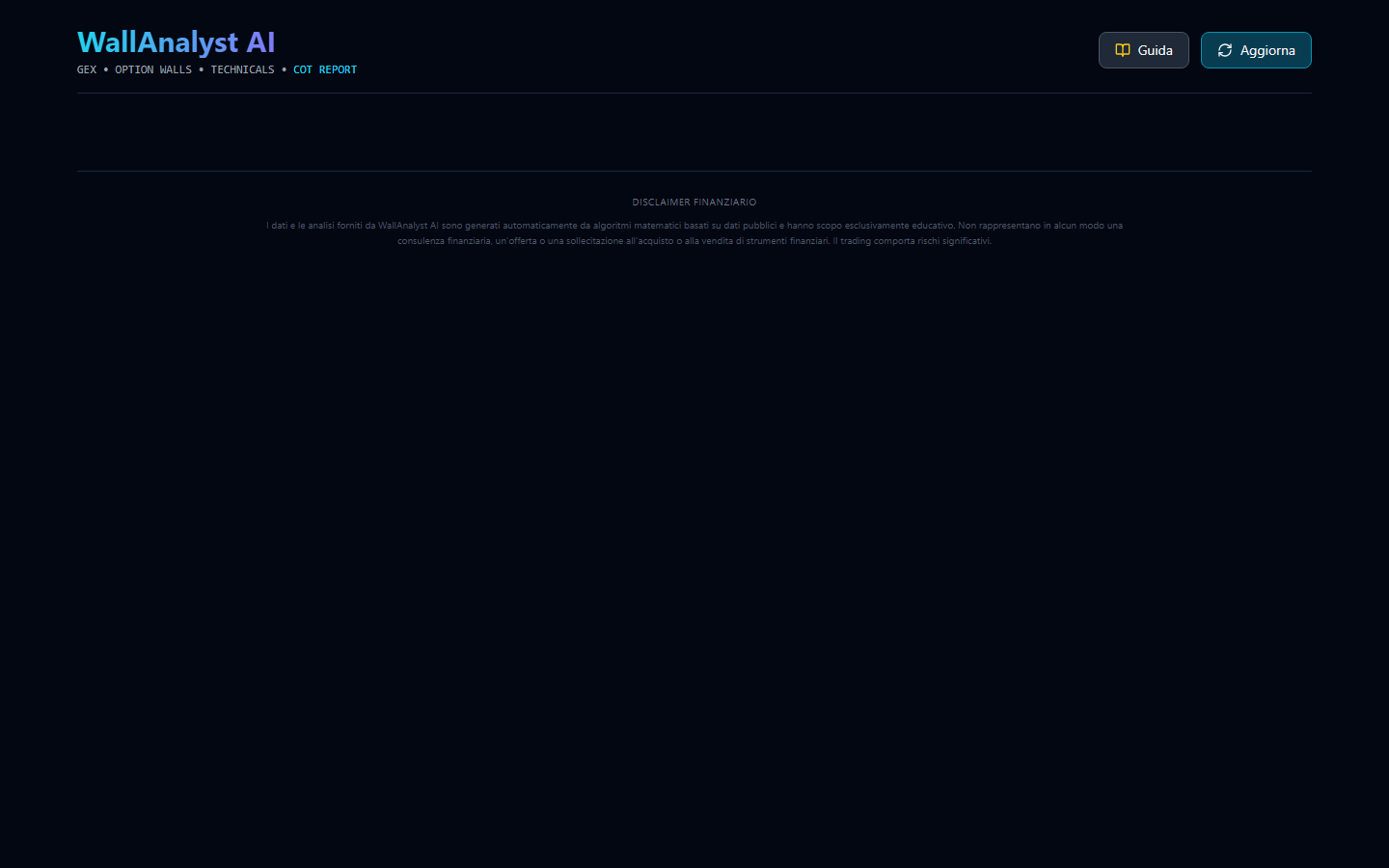This screenshot has height=868, width=1389.
Task: Open the OPTION WALLS section
Action: (x=153, y=69)
